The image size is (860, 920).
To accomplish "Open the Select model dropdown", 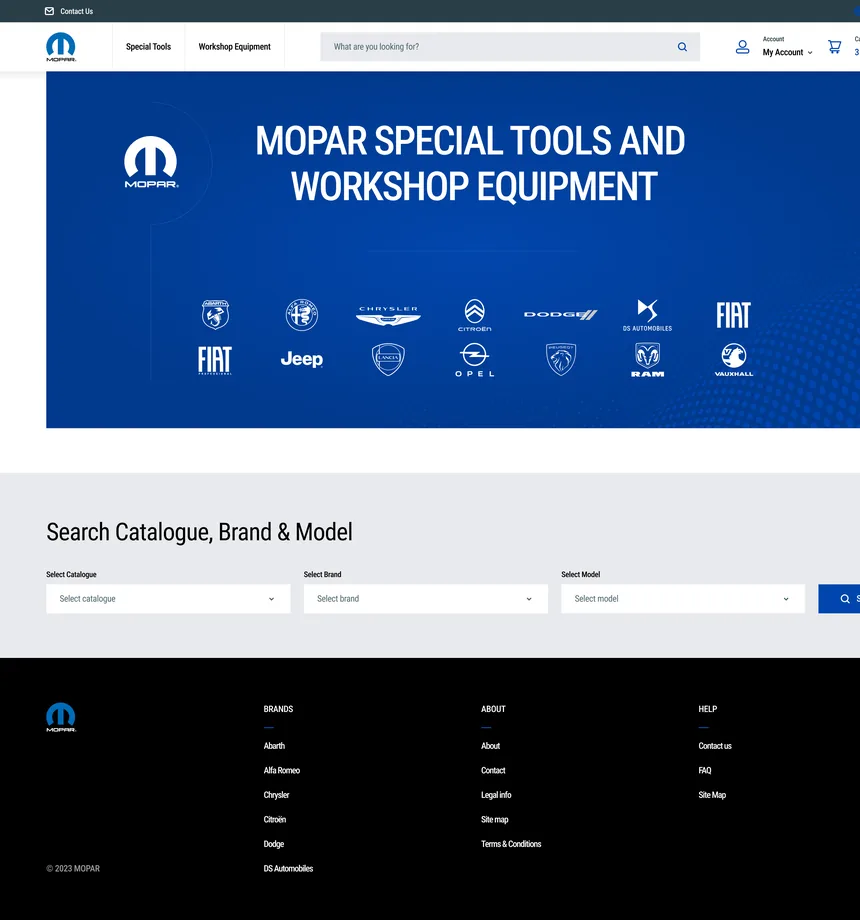I will point(683,598).
